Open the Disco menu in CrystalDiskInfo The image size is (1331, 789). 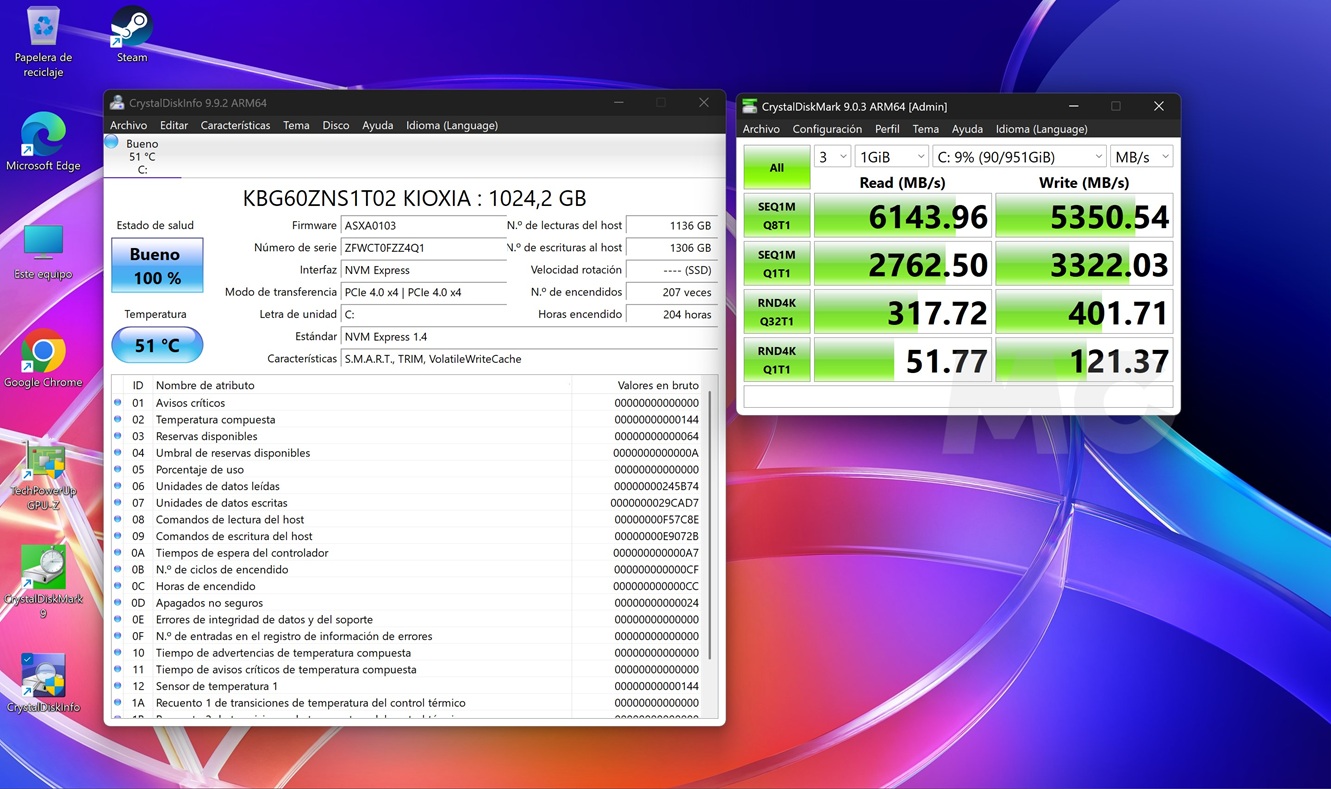click(336, 125)
